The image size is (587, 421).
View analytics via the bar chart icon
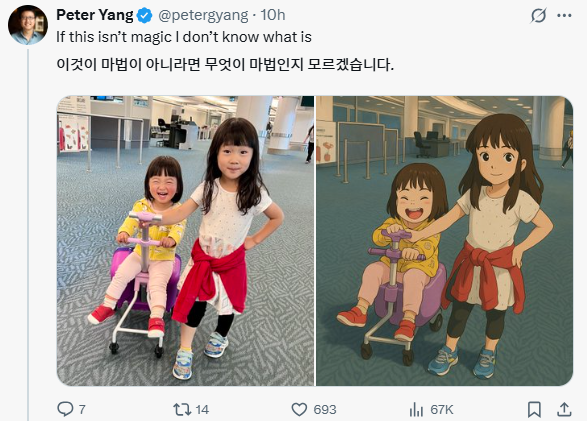click(416, 409)
